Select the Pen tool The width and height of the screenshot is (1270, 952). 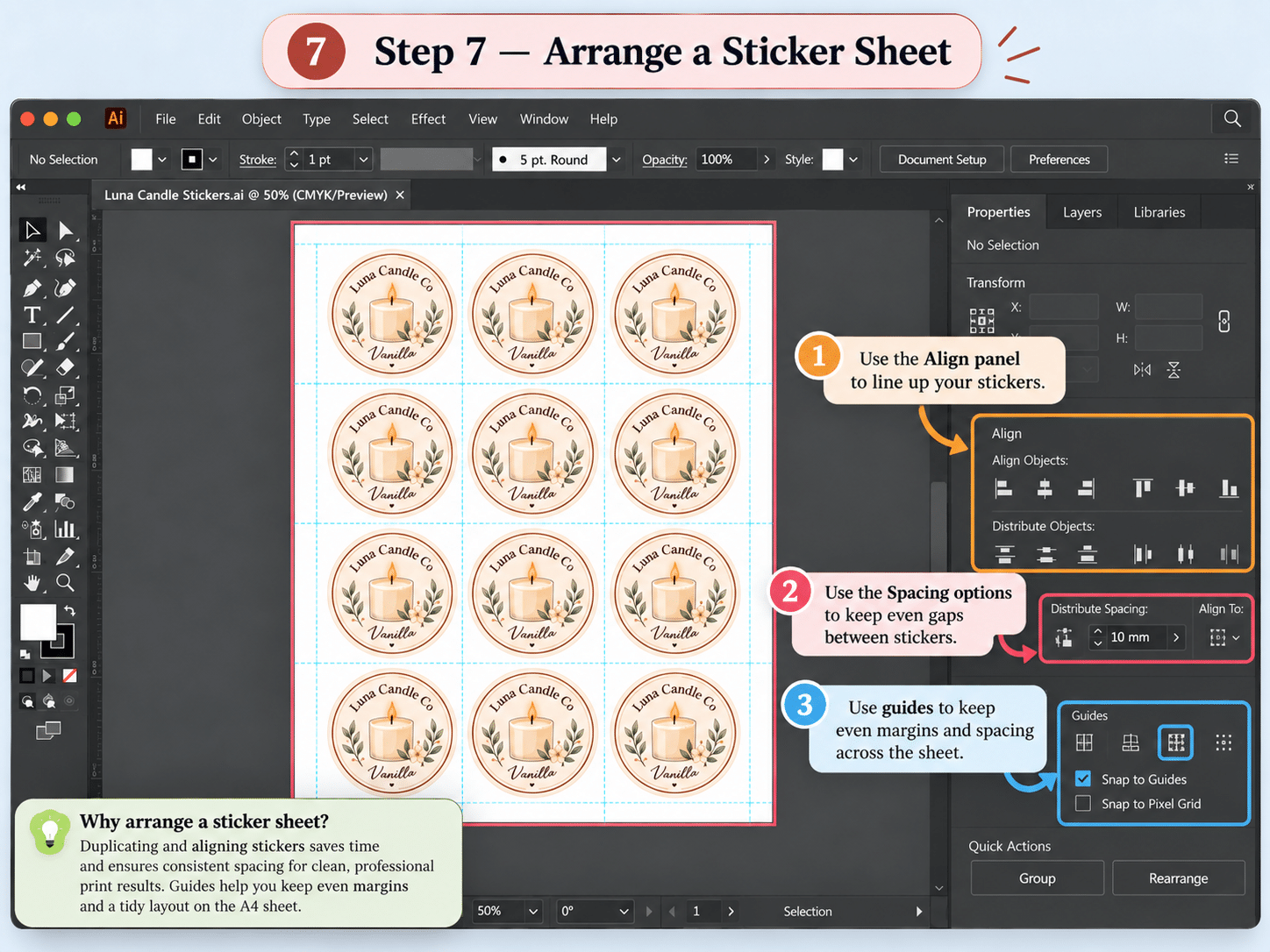32,288
